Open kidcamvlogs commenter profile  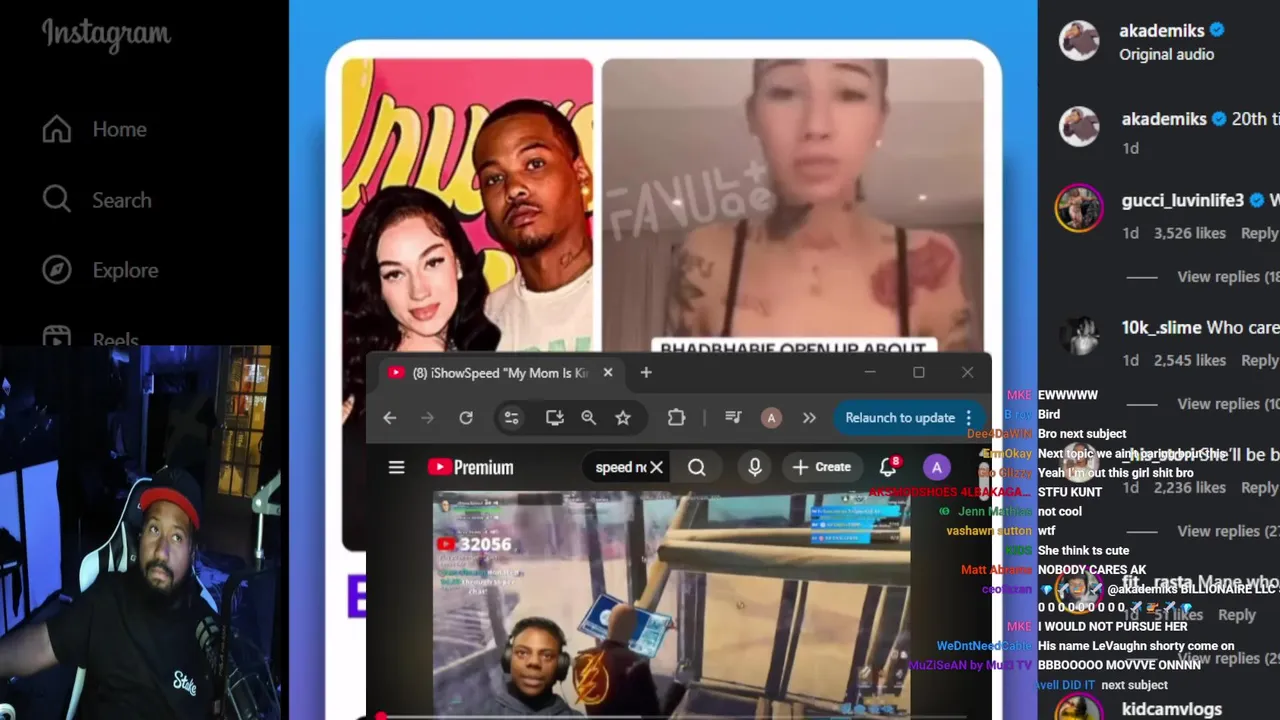1171,709
